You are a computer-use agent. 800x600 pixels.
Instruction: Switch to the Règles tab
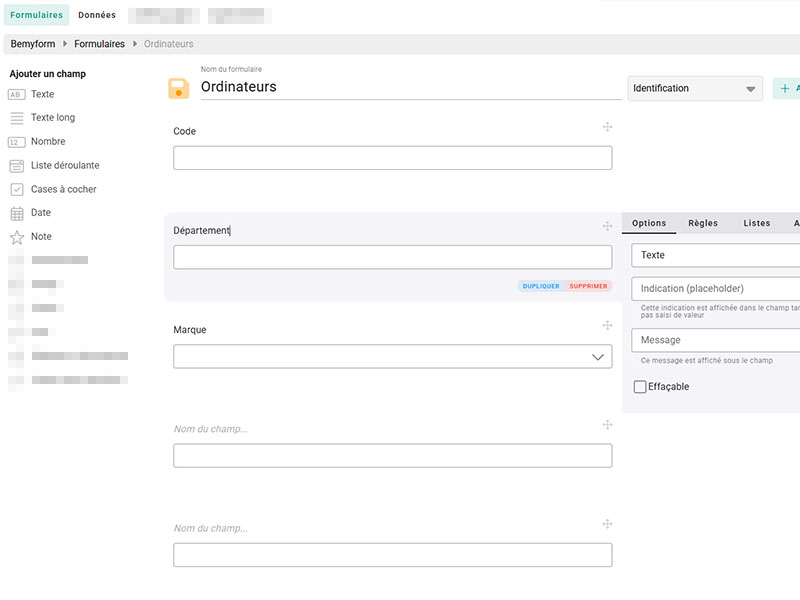point(703,223)
